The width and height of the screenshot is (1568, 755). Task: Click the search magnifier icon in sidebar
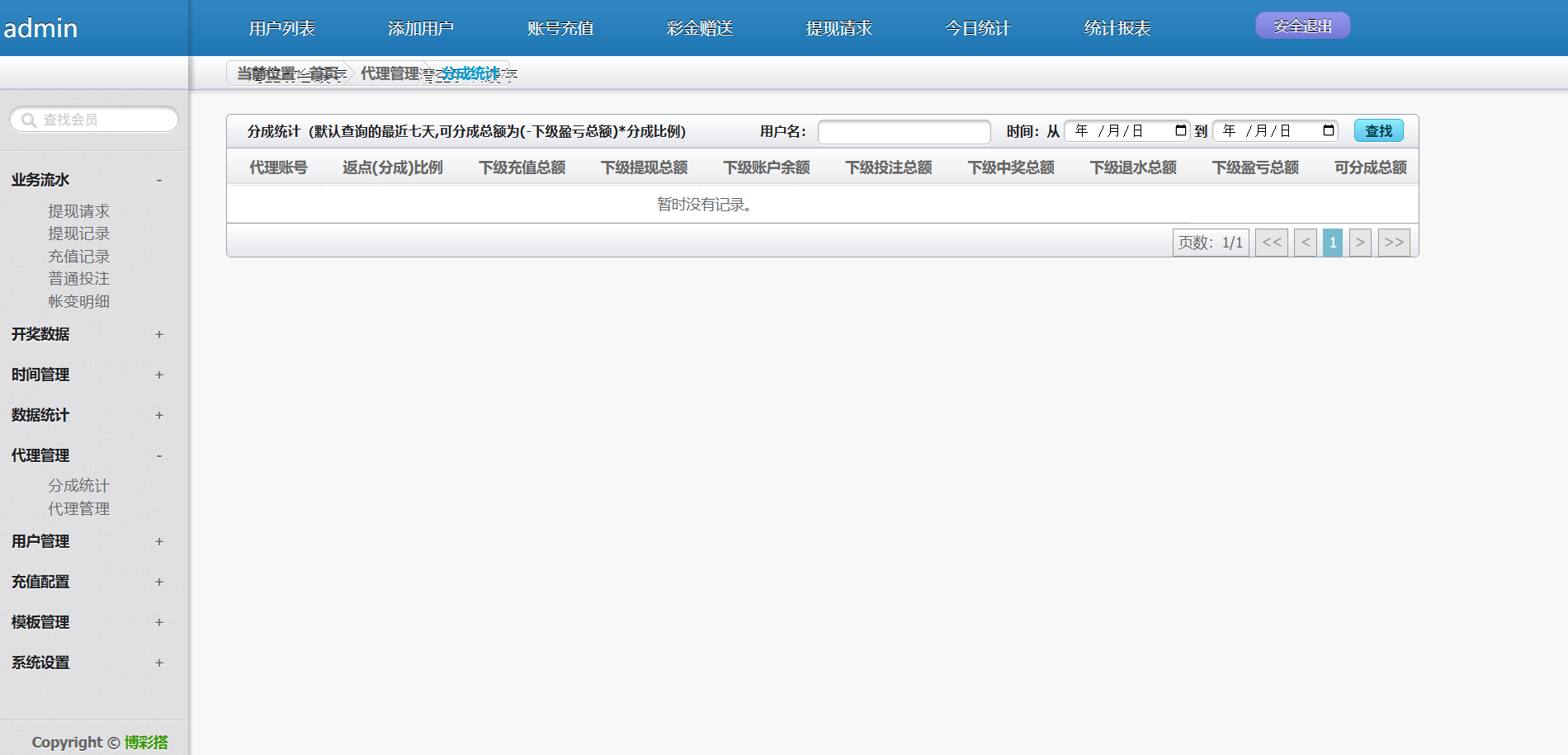(x=29, y=120)
